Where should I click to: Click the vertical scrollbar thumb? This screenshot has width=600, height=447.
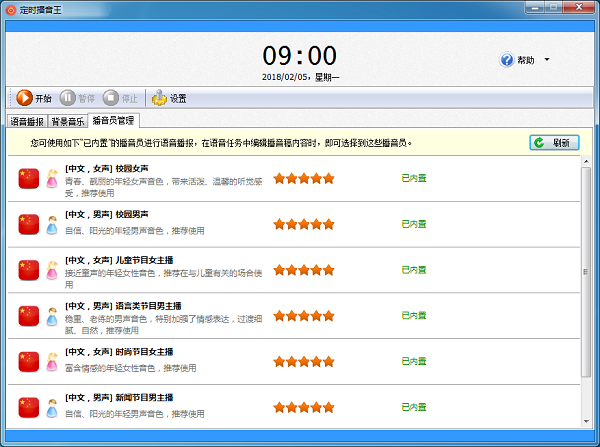point(586,272)
